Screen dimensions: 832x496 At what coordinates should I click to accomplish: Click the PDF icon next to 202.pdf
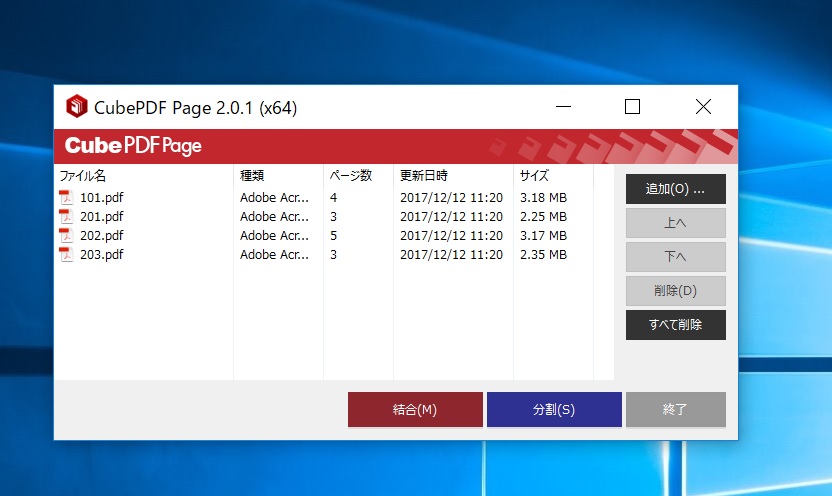coord(66,236)
